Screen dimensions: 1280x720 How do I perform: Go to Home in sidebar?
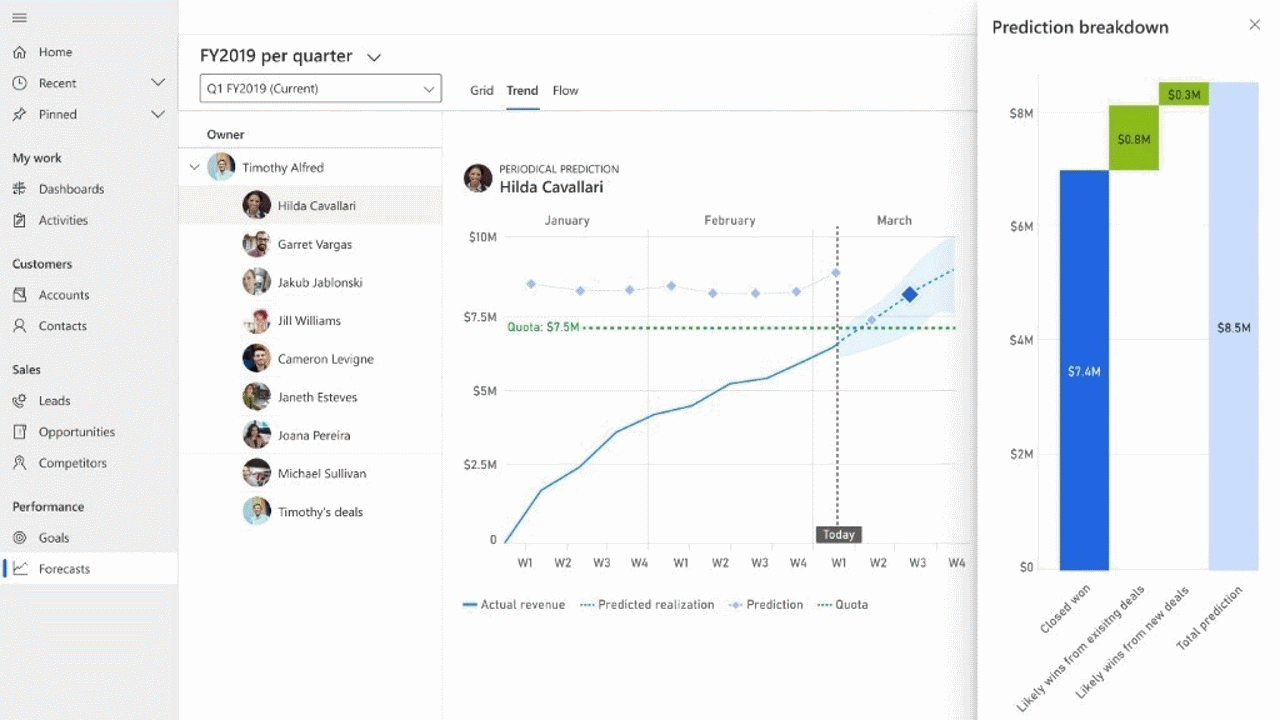click(55, 52)
